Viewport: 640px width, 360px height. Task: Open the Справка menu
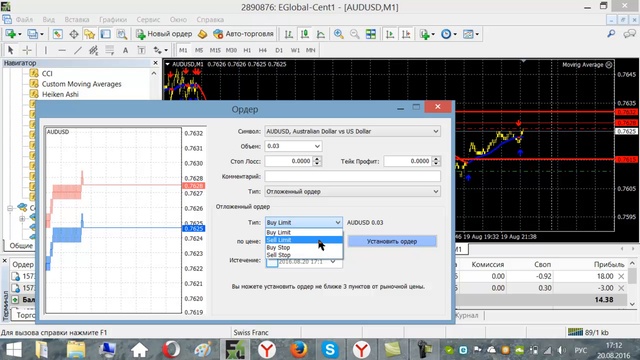click(x=210, y=20)
